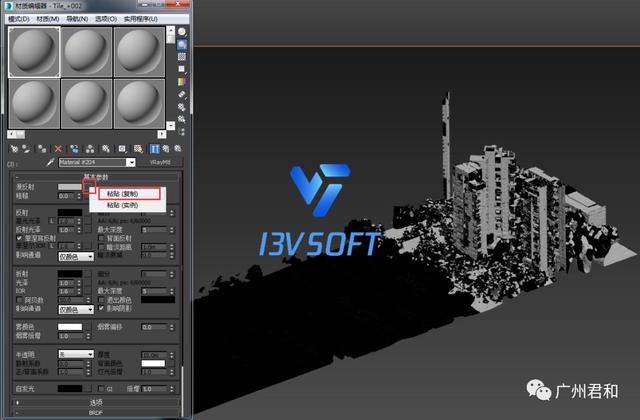Click the Make Preview icon

tap(182, 94)
